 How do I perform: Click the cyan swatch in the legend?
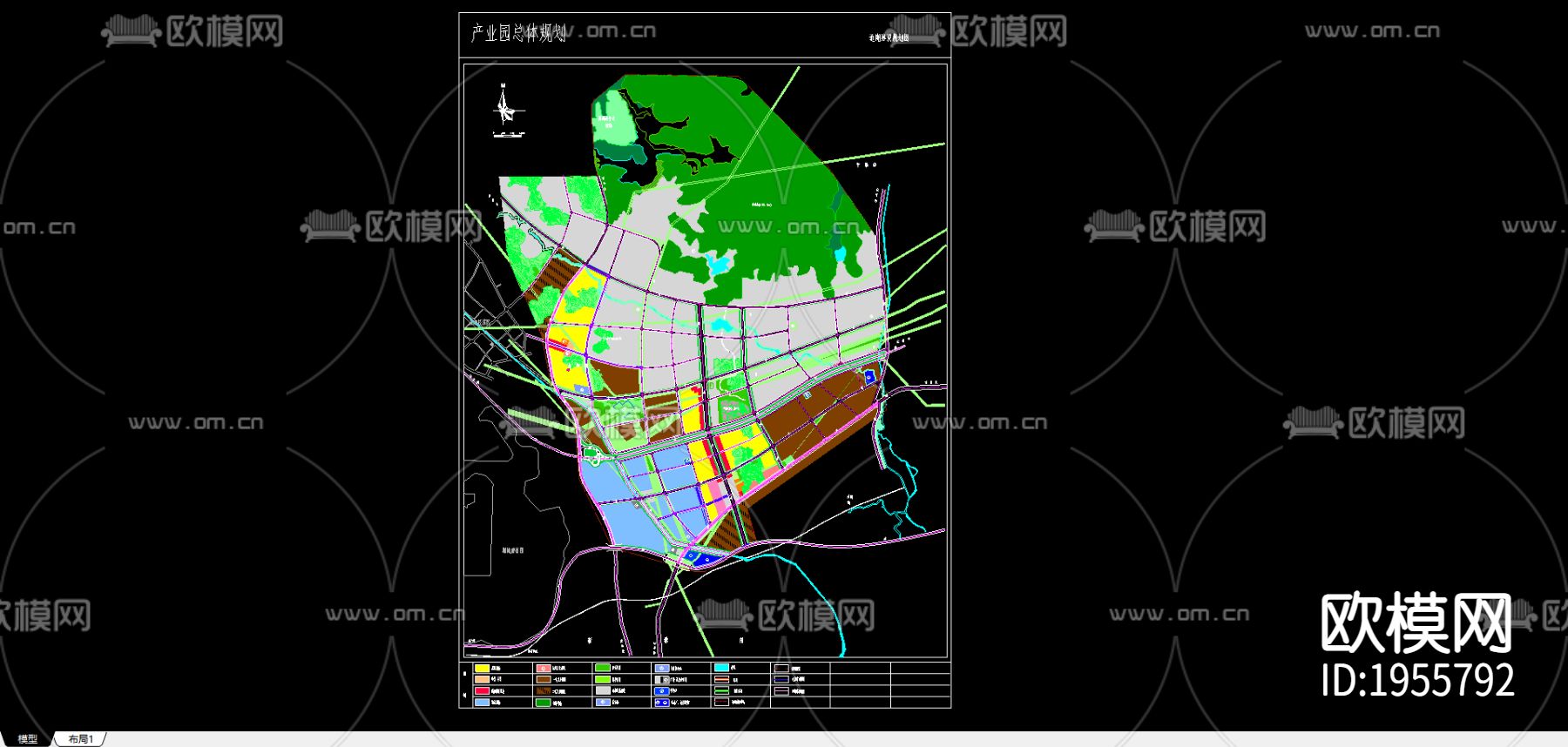coord(721,668)
